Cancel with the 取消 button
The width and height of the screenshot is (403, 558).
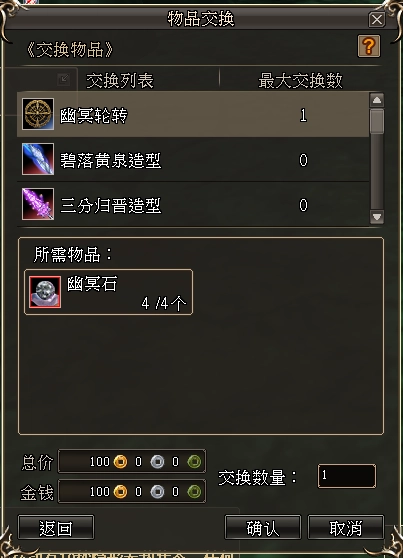point(346,527)
